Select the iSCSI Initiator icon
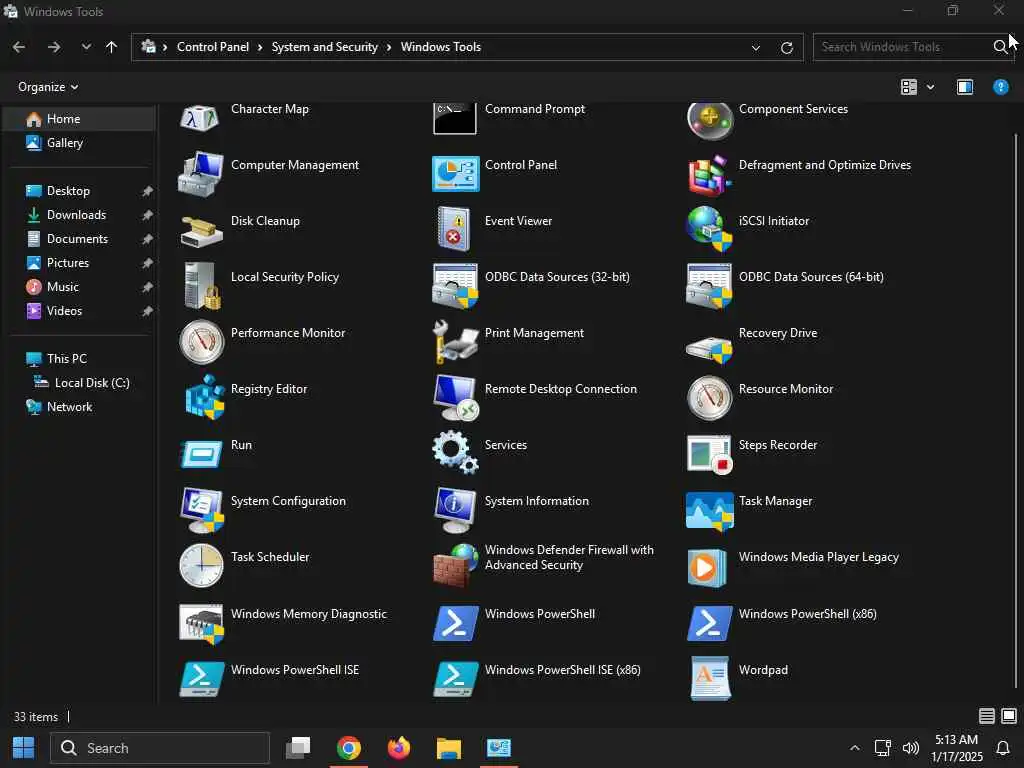 tap(709, 229)
